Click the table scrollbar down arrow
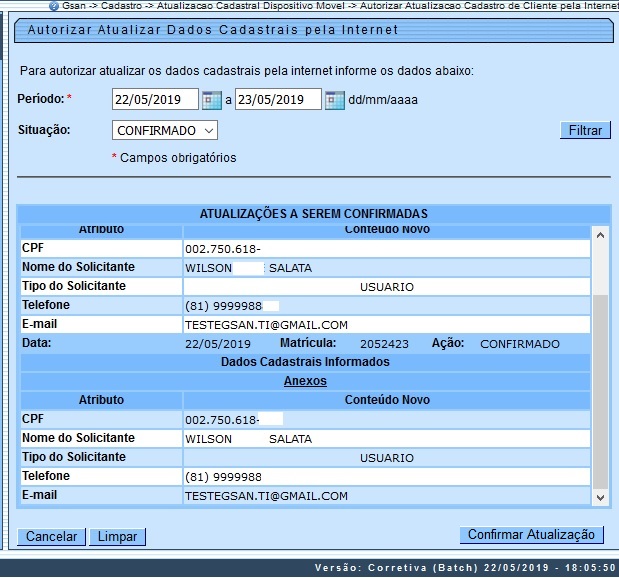Image resolution: width=619 pixels, height=578 pixels. click(x=600, y=496)
